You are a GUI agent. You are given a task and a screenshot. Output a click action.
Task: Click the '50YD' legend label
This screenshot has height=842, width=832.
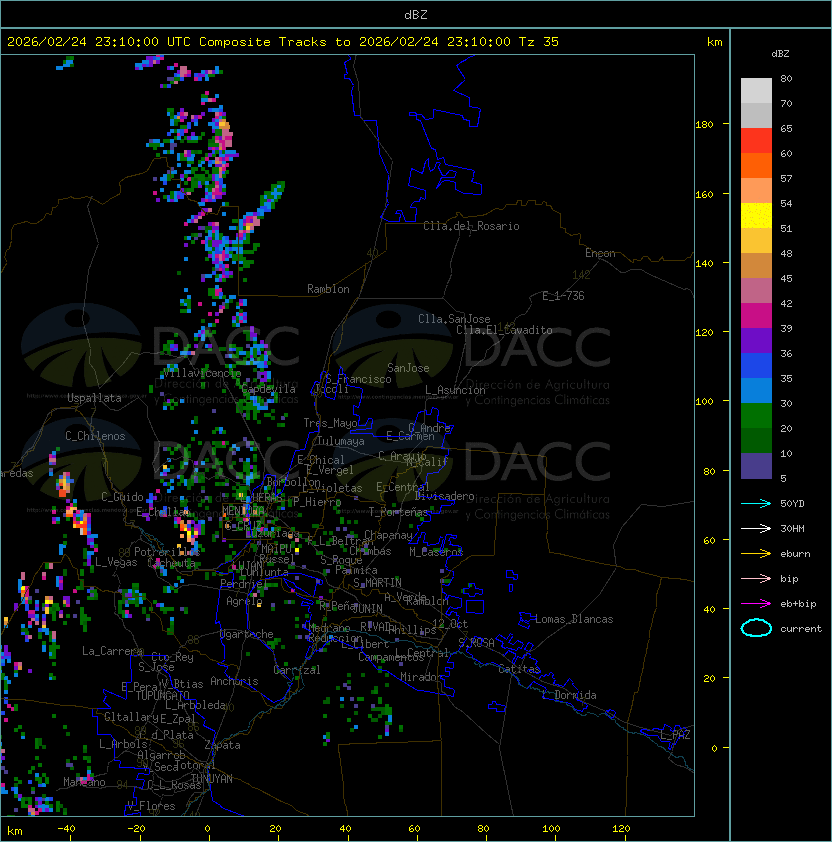[x=792, y=504]
